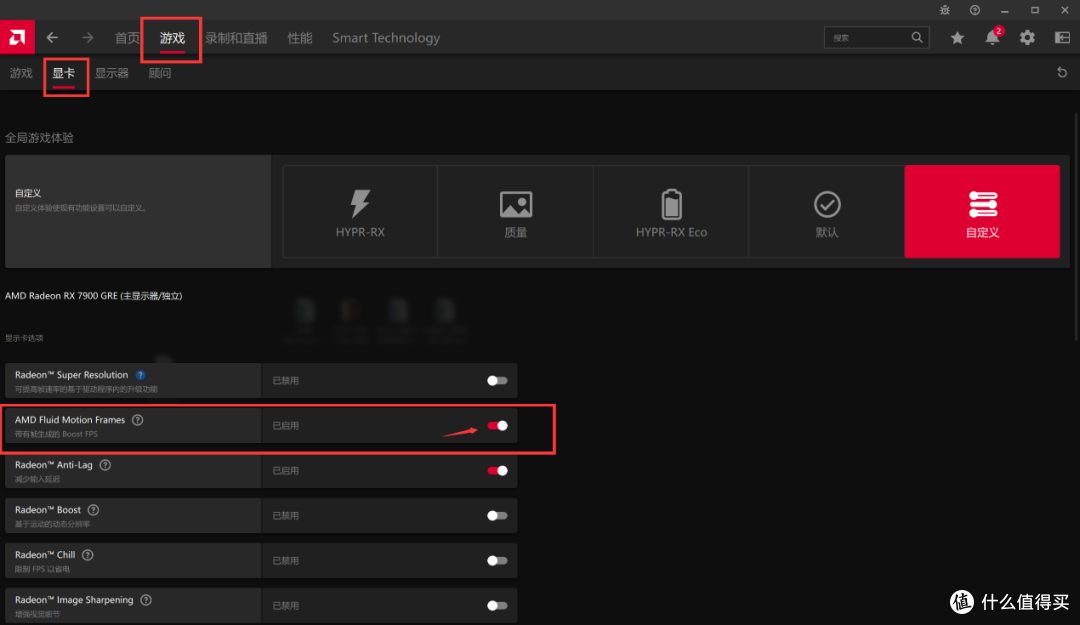The width and height of the screenshot is (1080, 625).
Task: Reset settings with the undo arrow icon
Action: (1062, 72)
